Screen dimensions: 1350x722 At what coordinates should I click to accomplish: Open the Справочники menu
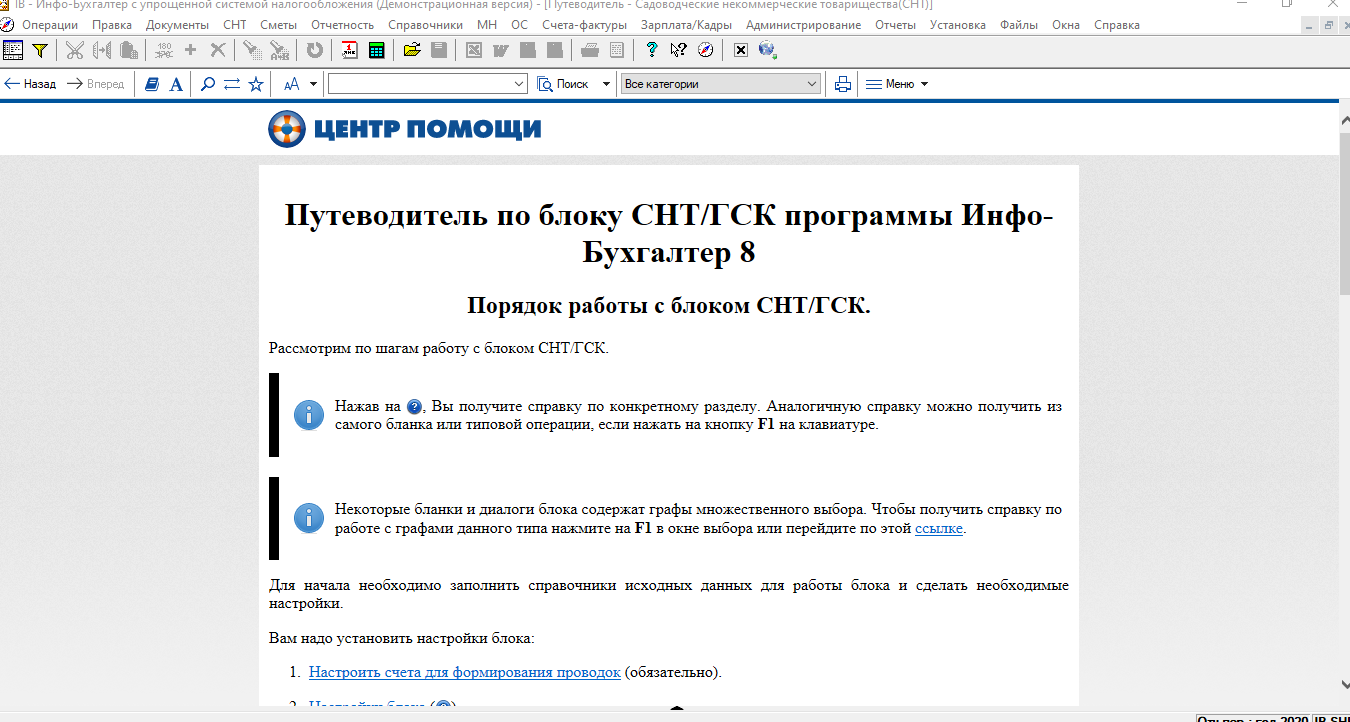click(x=426, y=25)
